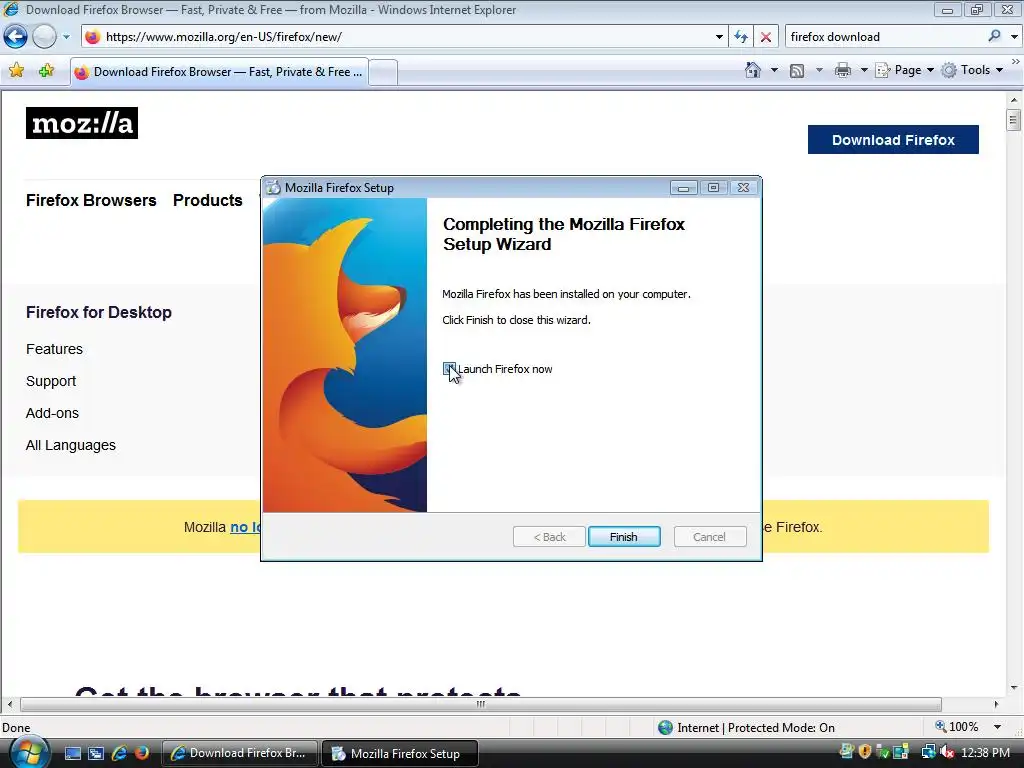Screen dimensions: 1024x768
Task: Click the Internet Protected Mode status globe
Action: [665, 728]
